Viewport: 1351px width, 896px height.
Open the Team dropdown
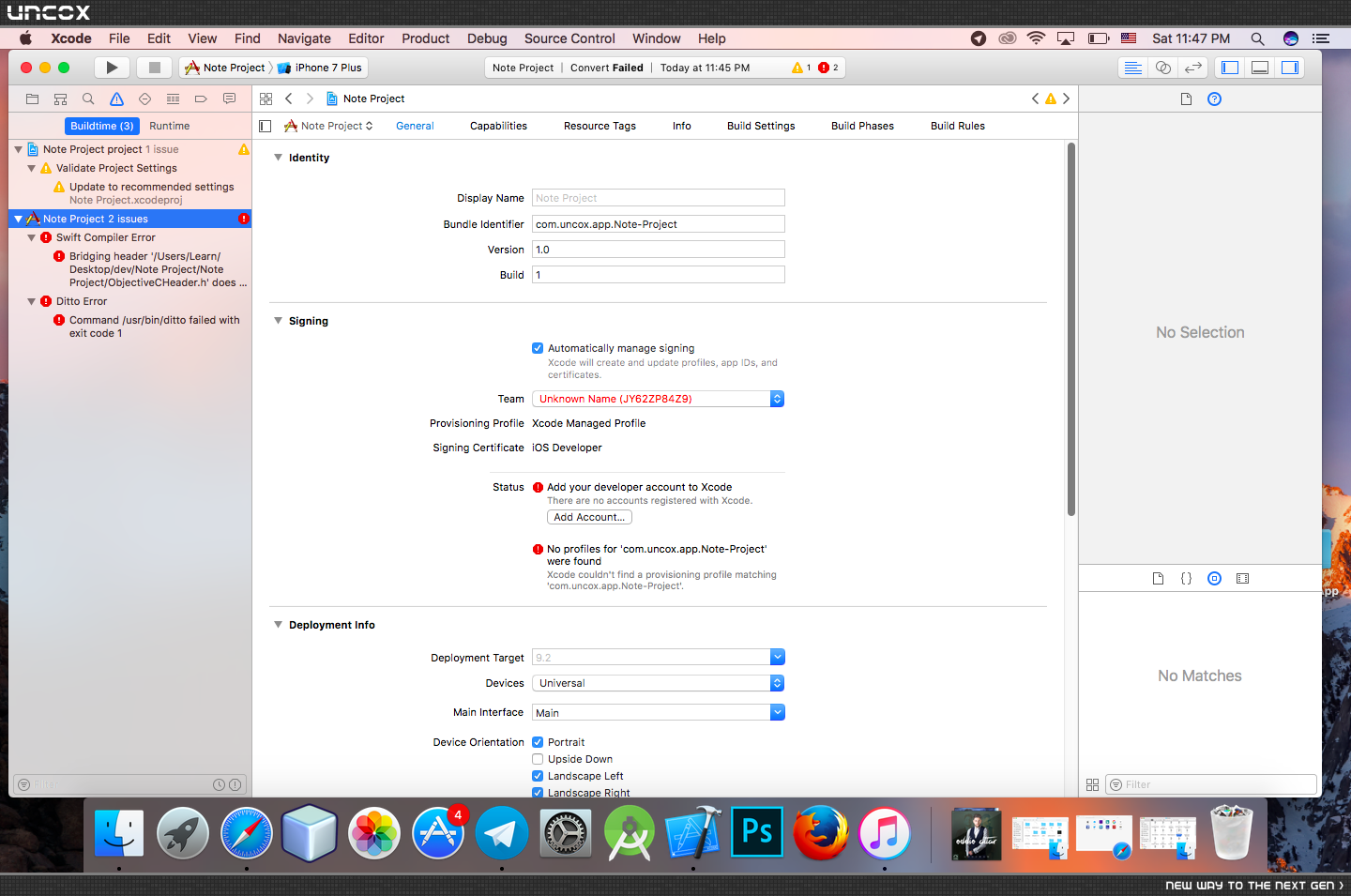[x=658, y=399]
